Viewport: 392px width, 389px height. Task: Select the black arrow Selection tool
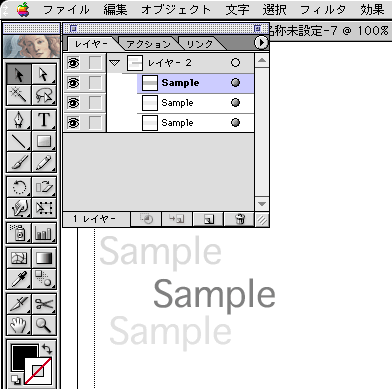pos(19,74)
